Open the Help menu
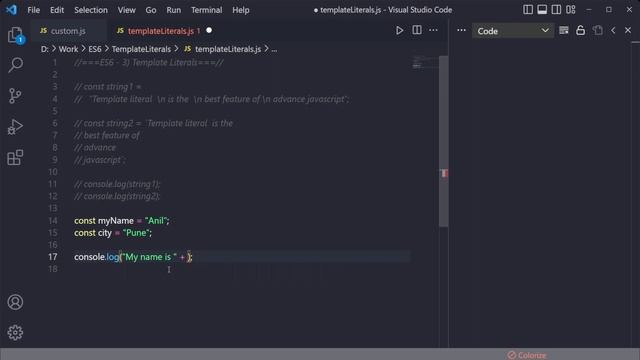The width and height of the screenshot is (640, 360). pos(241,10)
